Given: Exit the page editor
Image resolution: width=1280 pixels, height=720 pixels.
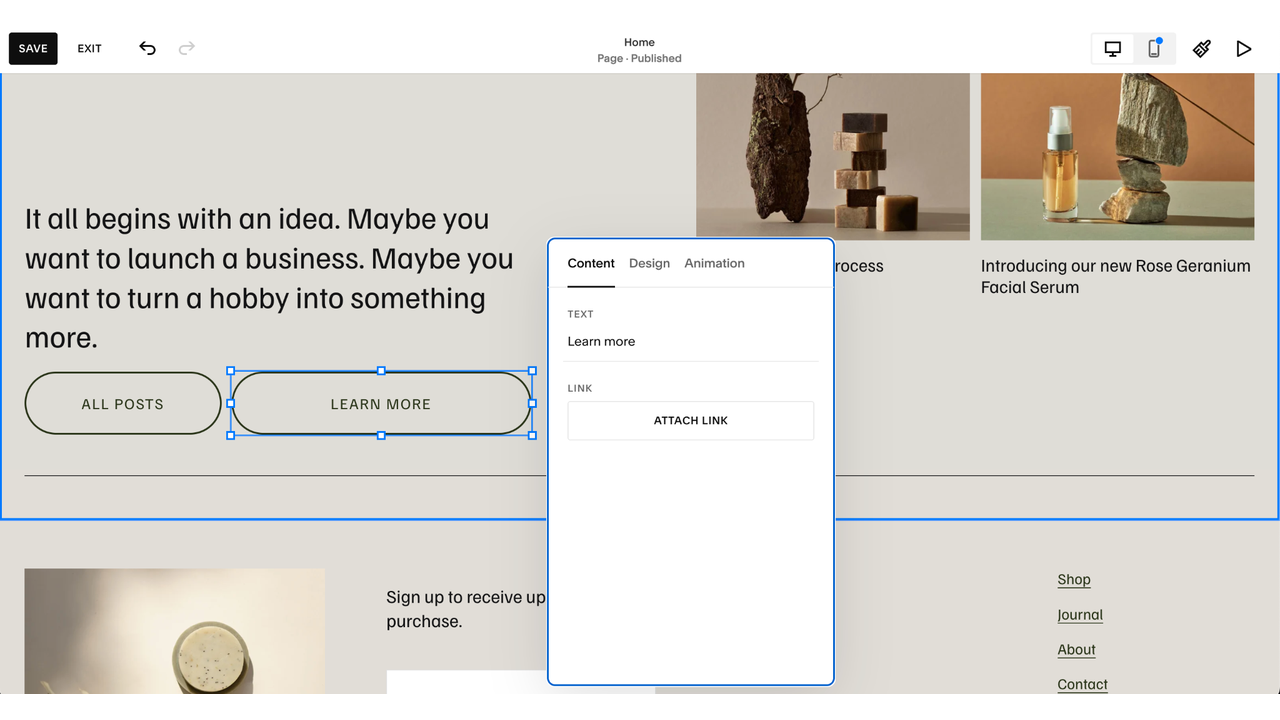Looking at the screenshot, I should coord(90,48).
